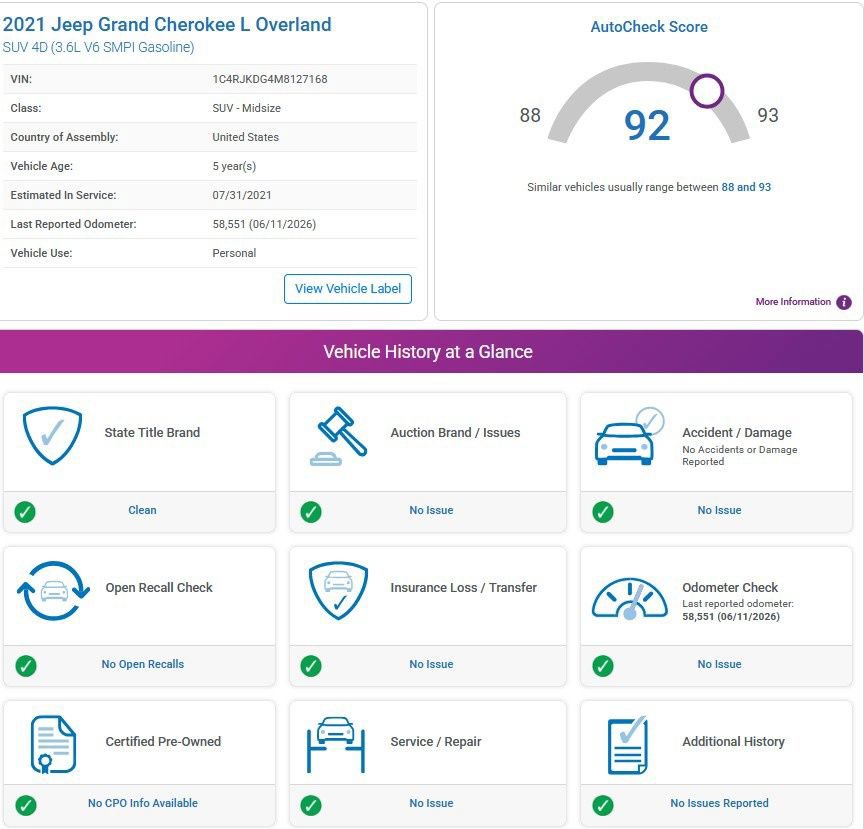Click the More Information info icon

tap(844, 302)
